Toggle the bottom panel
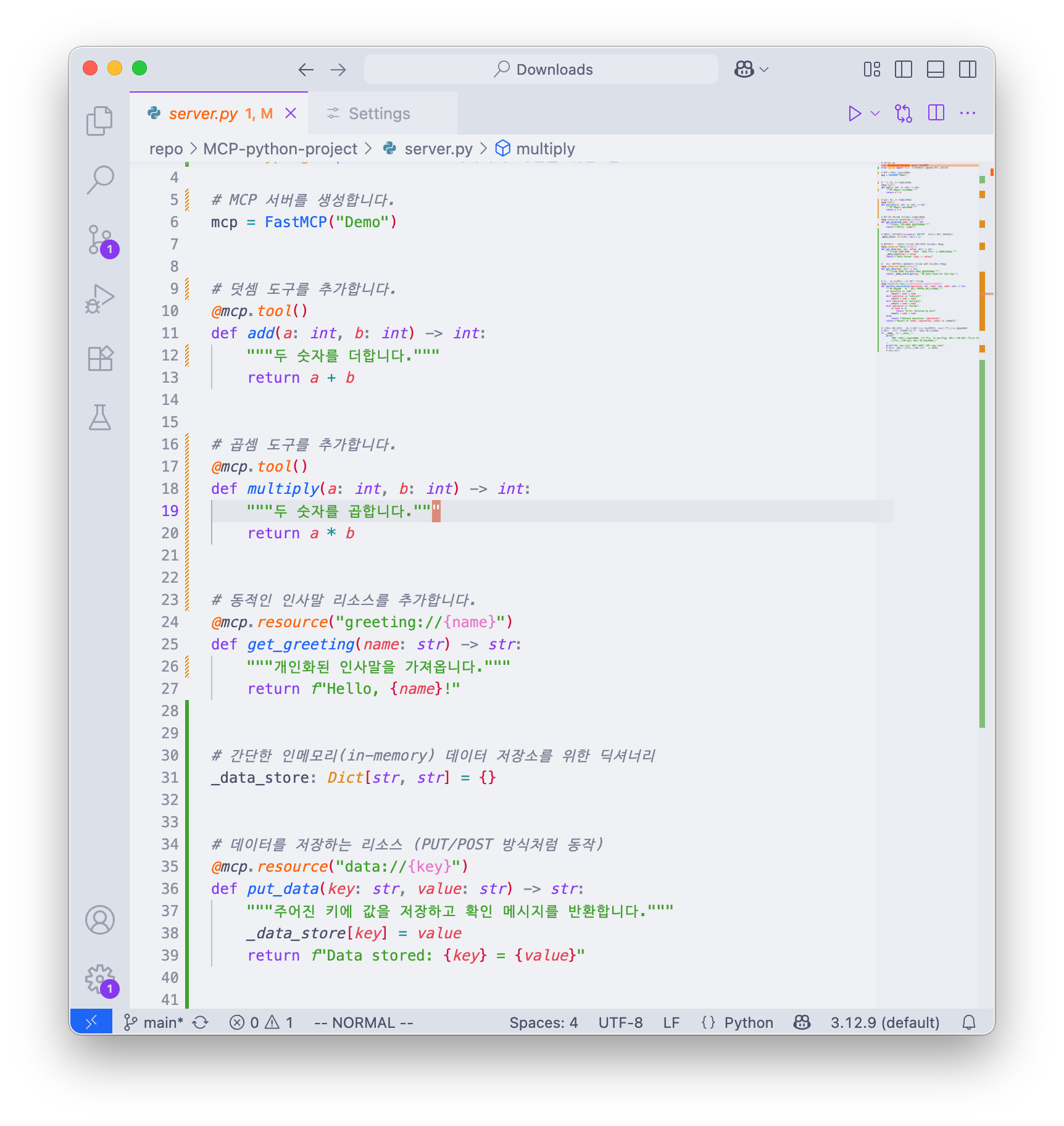1064x1126 pixels. 936,70
